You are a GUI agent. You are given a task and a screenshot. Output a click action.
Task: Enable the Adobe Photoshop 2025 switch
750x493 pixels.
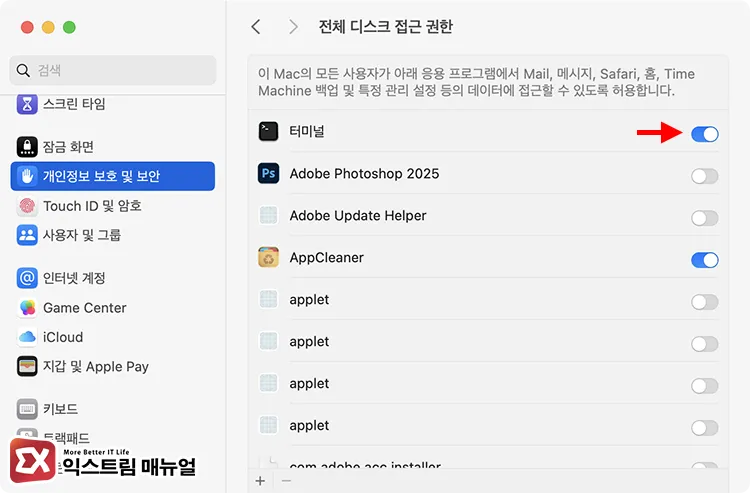pyautogui.click(x=705, y=176)
